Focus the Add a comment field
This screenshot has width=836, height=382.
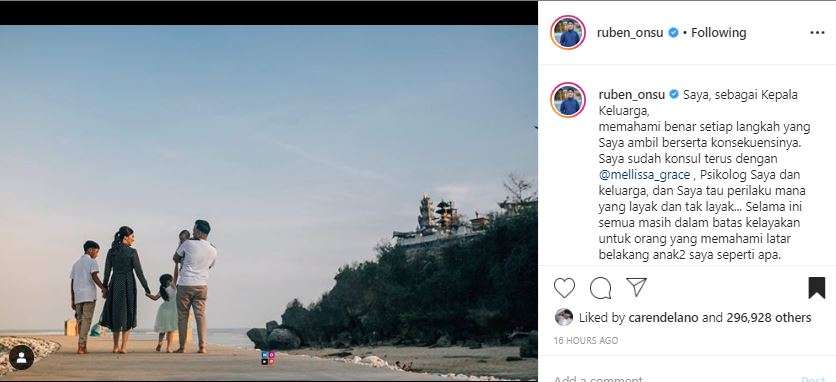click(x=666, y=378)
